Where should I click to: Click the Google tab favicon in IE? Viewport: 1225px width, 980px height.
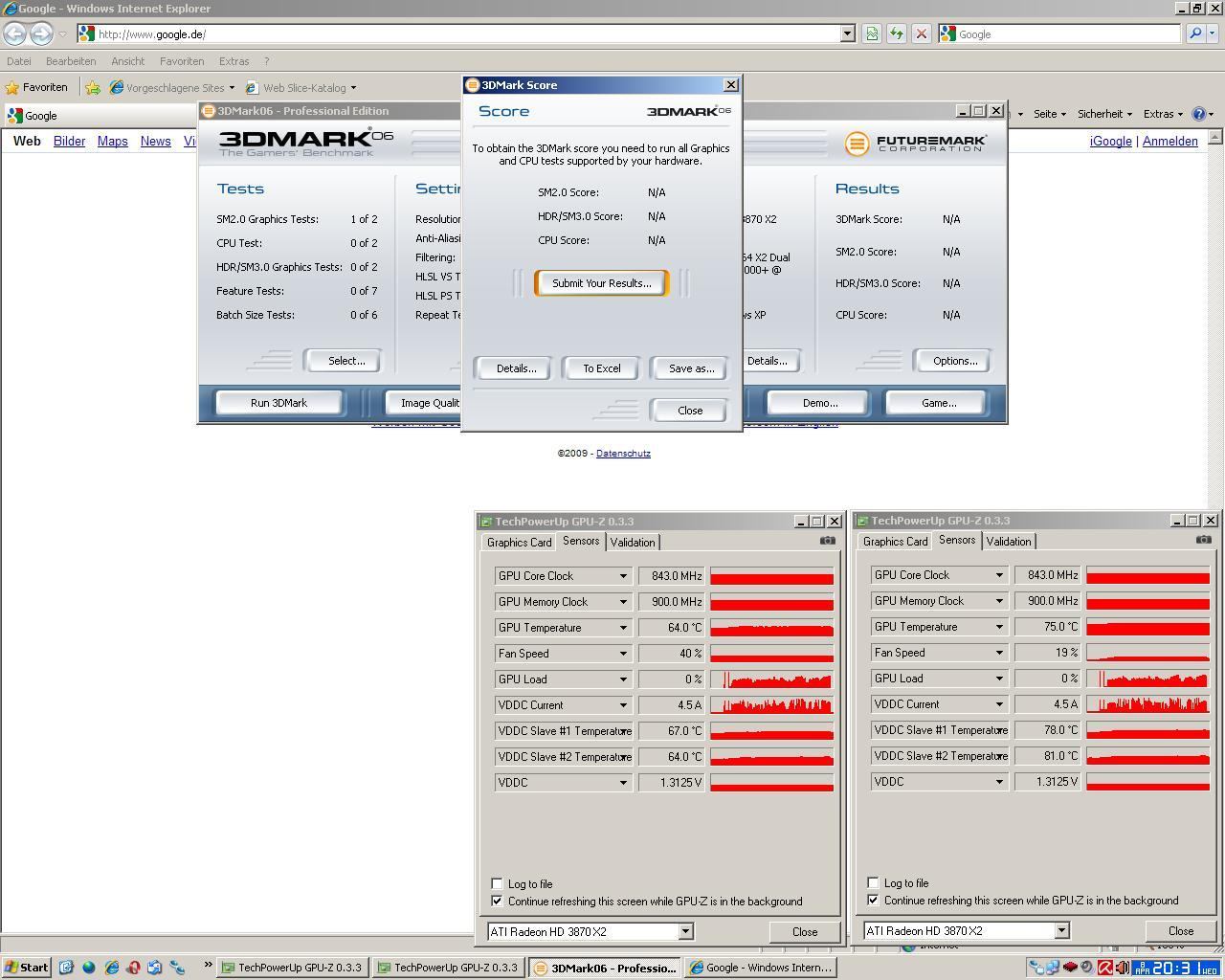coord(14,116)
